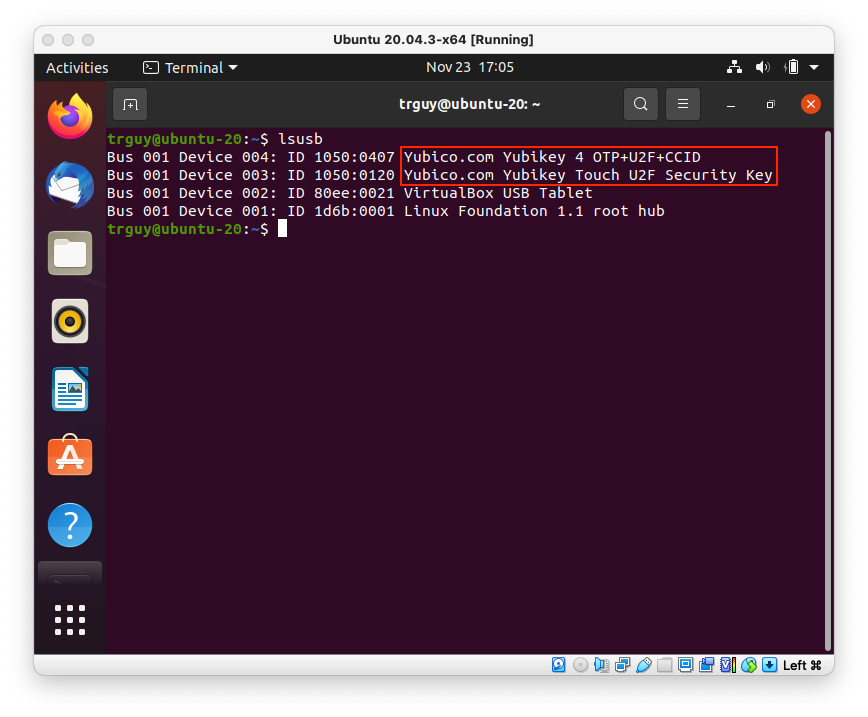This screenshot has width=868, height=717.
Task: Click the ID '1d6b:0001' value
Action: (x=354, y=212)
